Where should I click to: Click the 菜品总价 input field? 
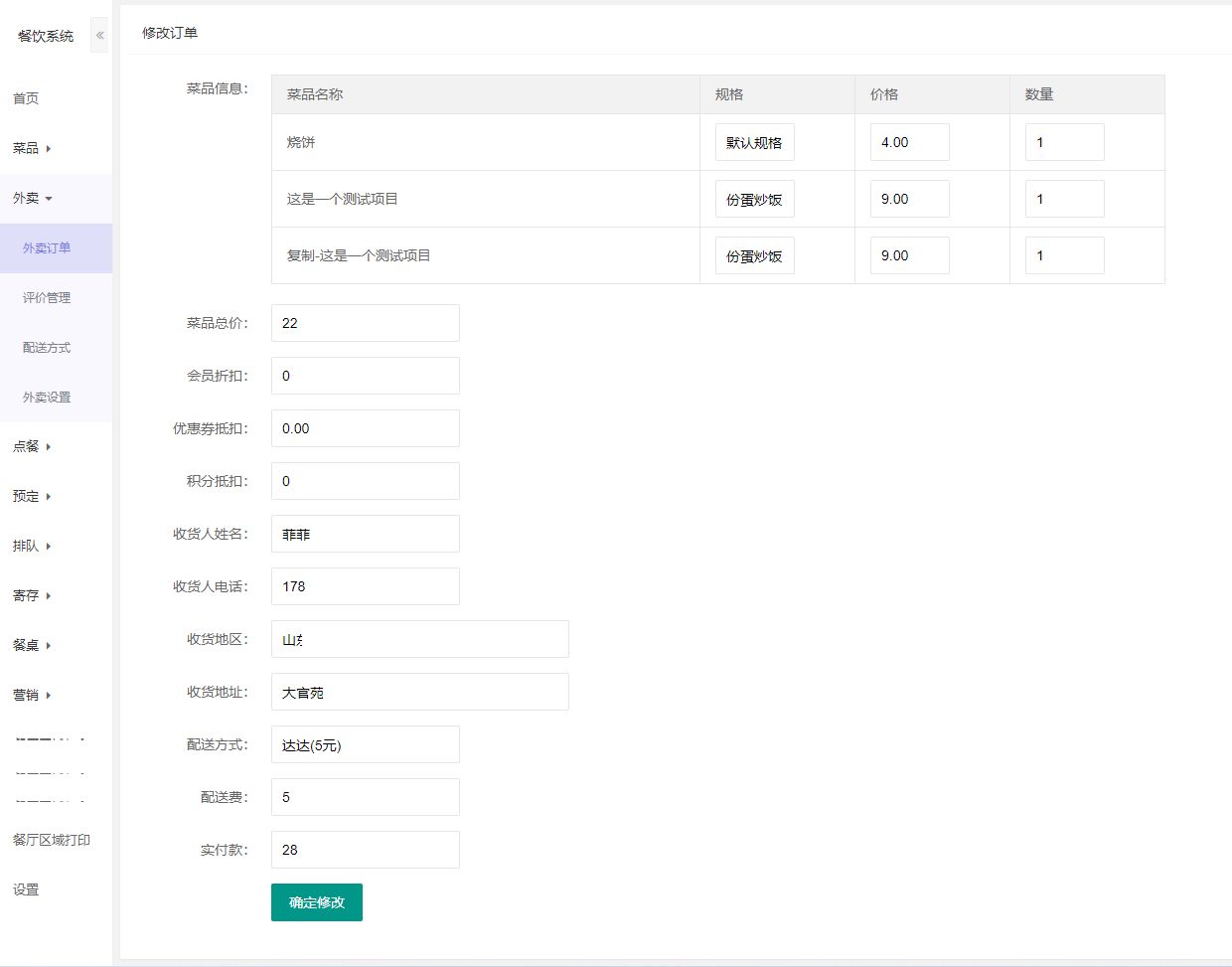click(365, 323)
